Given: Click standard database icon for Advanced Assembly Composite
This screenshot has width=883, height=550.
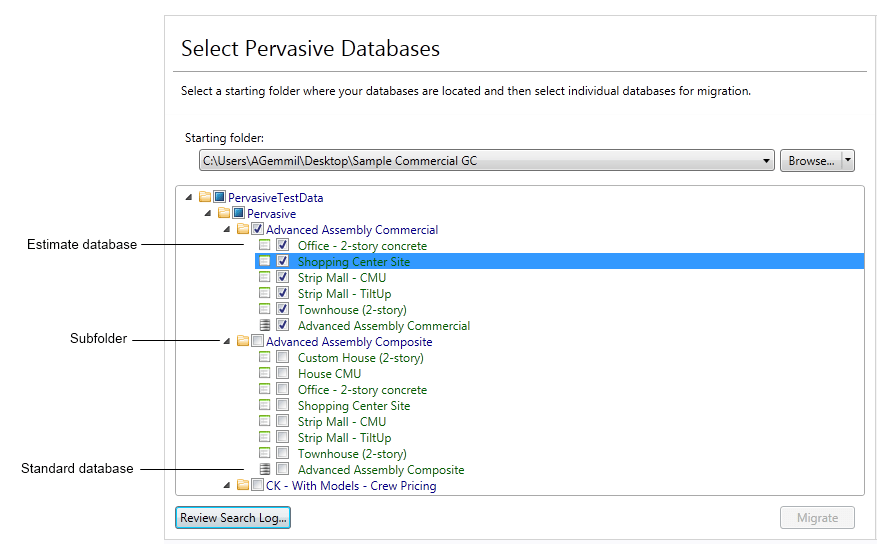Looking at the screenshot, I should [265, 469].
